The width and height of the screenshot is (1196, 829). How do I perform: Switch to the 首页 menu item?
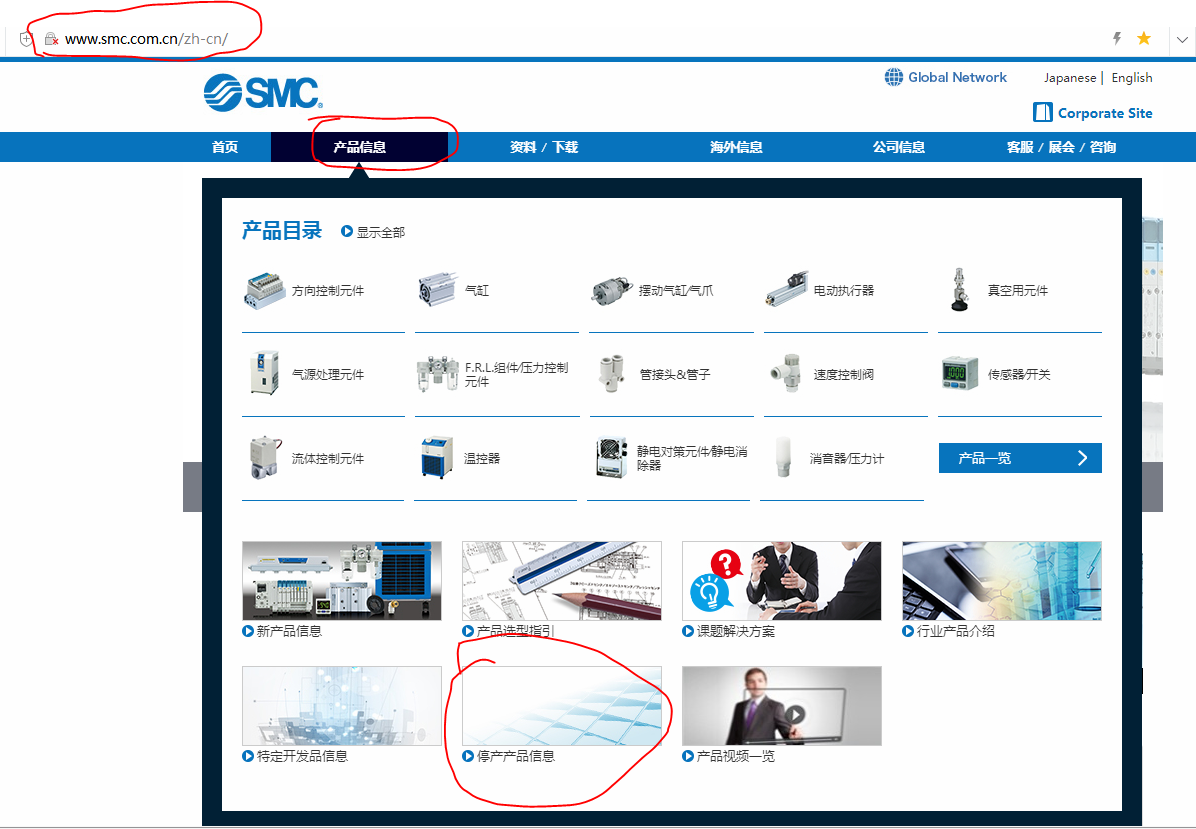[x=224, y=146]
